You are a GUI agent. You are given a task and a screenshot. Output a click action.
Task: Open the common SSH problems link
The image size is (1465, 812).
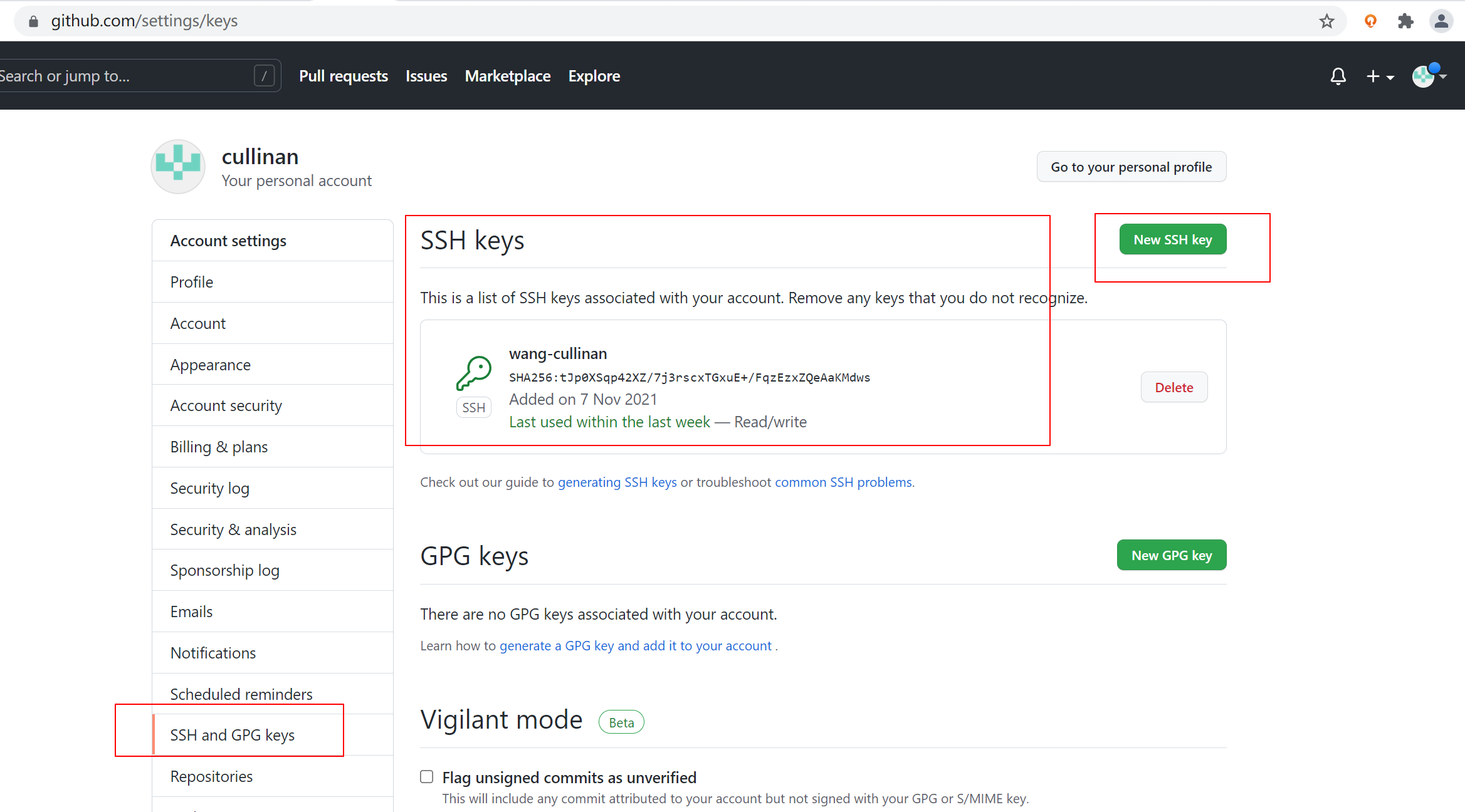click(843, 482)
